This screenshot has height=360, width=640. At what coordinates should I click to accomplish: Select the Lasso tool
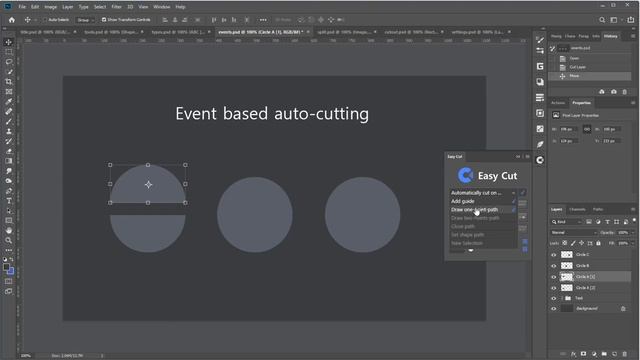point(9,62)
